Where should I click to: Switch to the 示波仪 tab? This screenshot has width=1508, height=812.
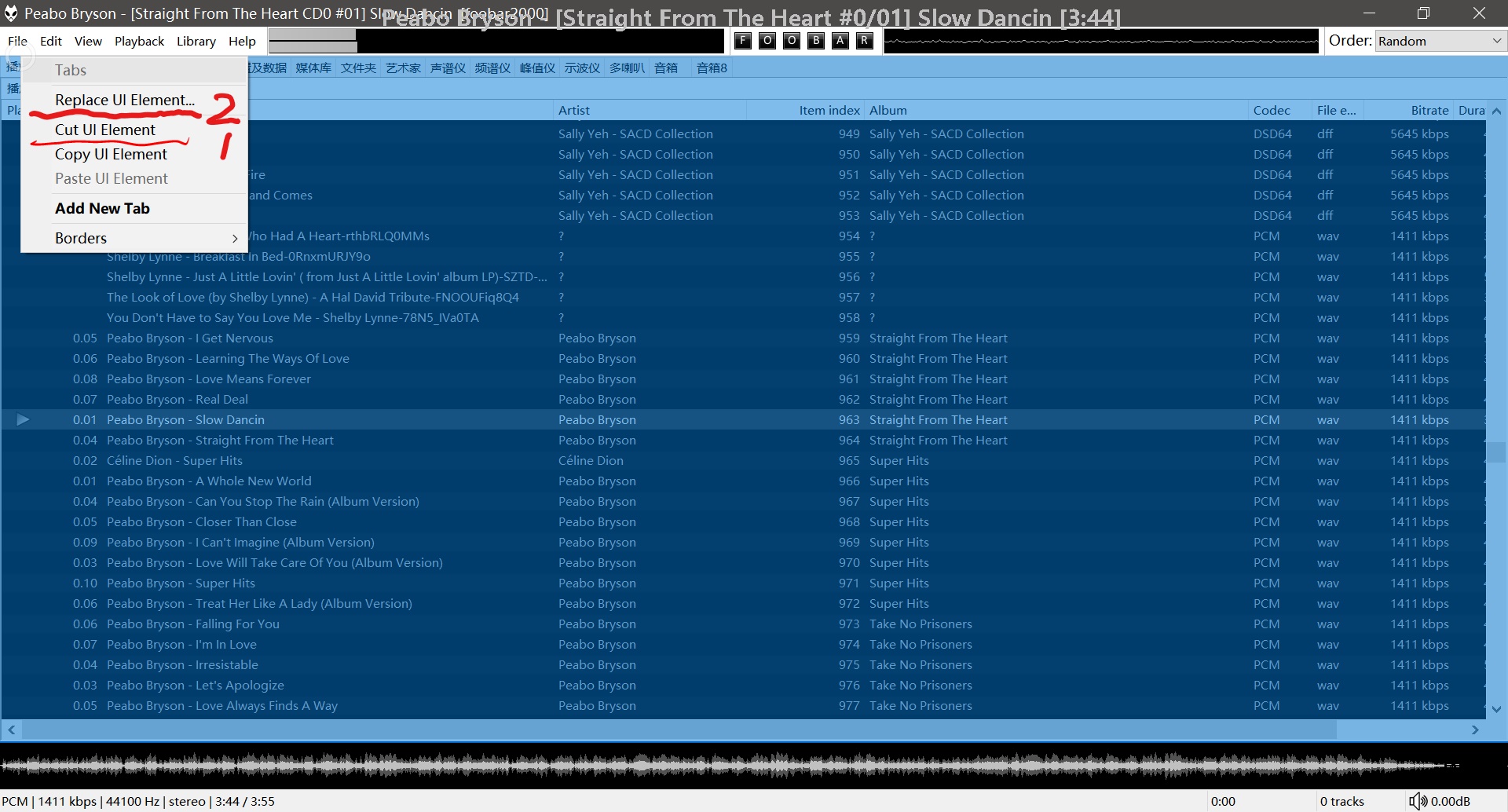tap(582, 68)
